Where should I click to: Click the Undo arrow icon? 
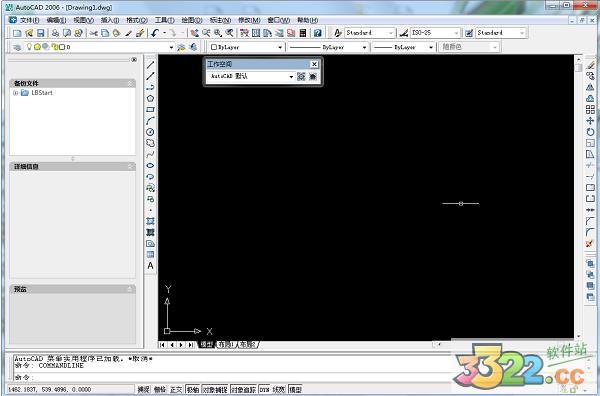[x=155, y=33]
